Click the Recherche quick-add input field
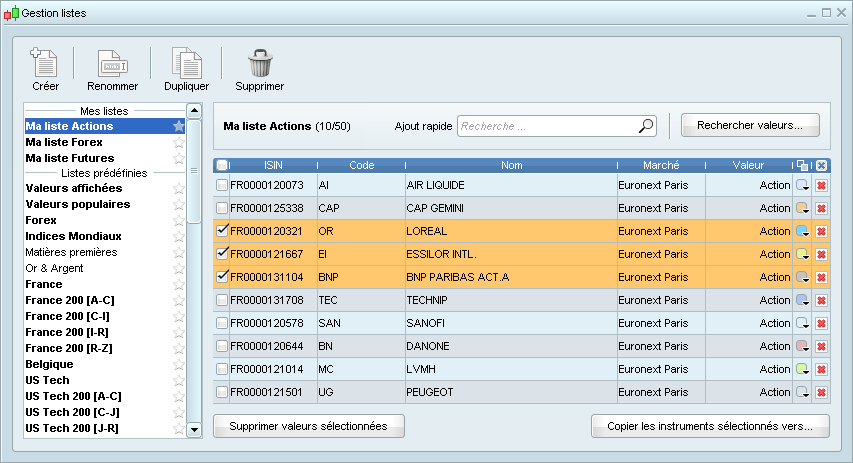The height and width of the screenshot is (463, 853). click(x=547, y=127)
